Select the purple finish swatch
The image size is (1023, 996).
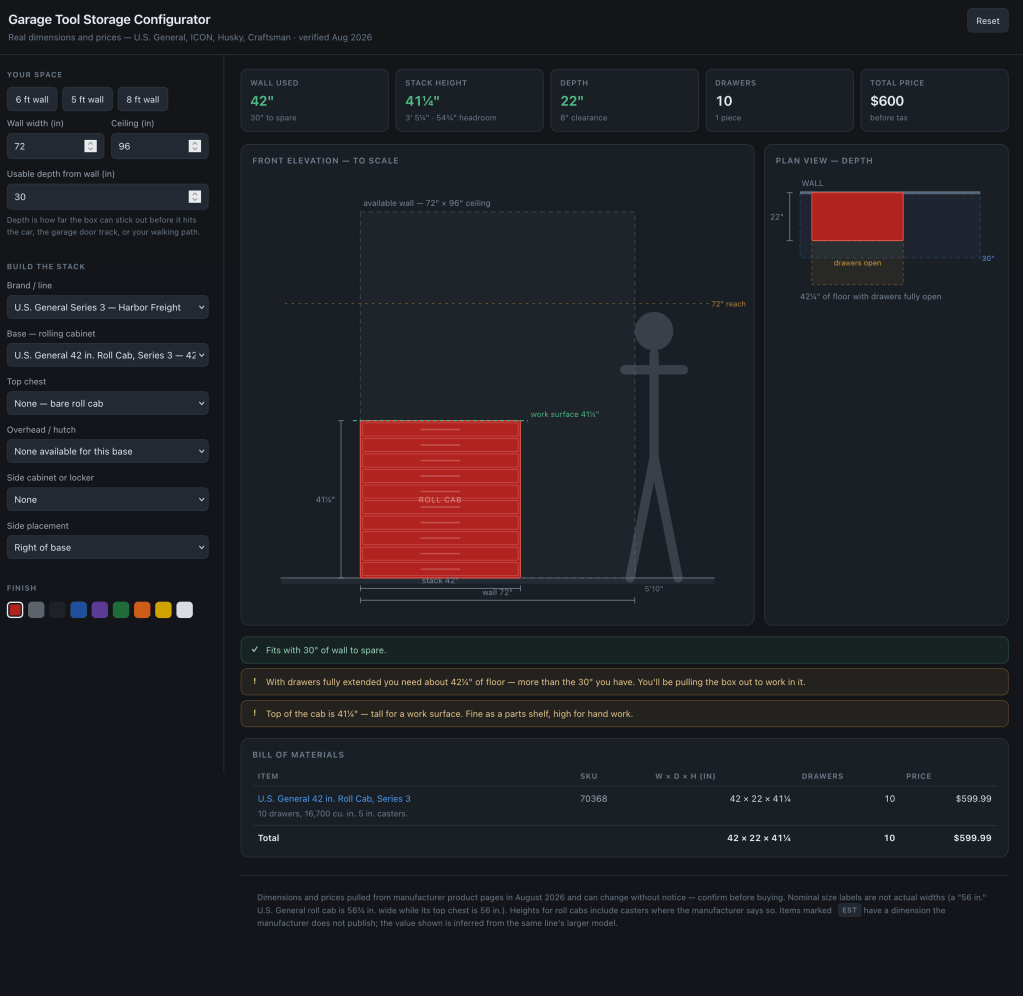click(x=100, y=610)
